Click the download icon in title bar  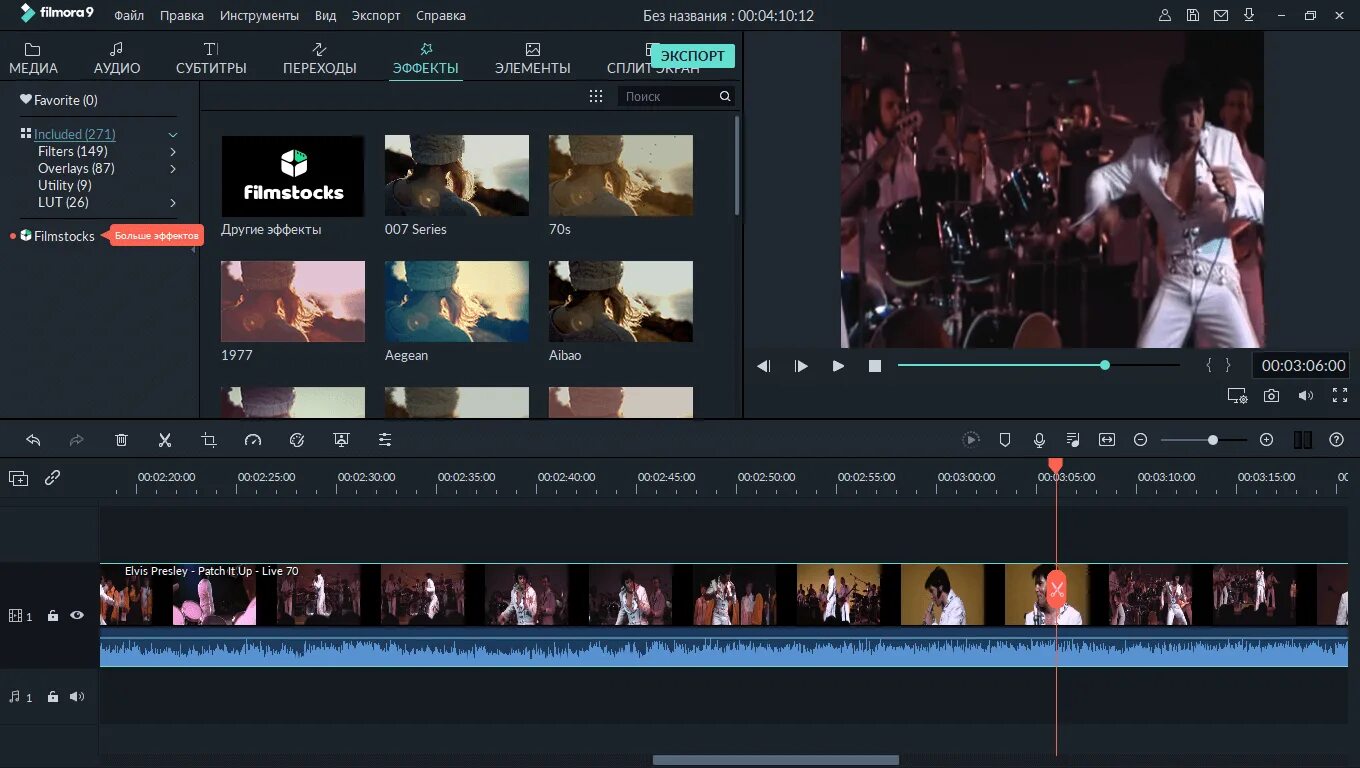coord(1249,15)
